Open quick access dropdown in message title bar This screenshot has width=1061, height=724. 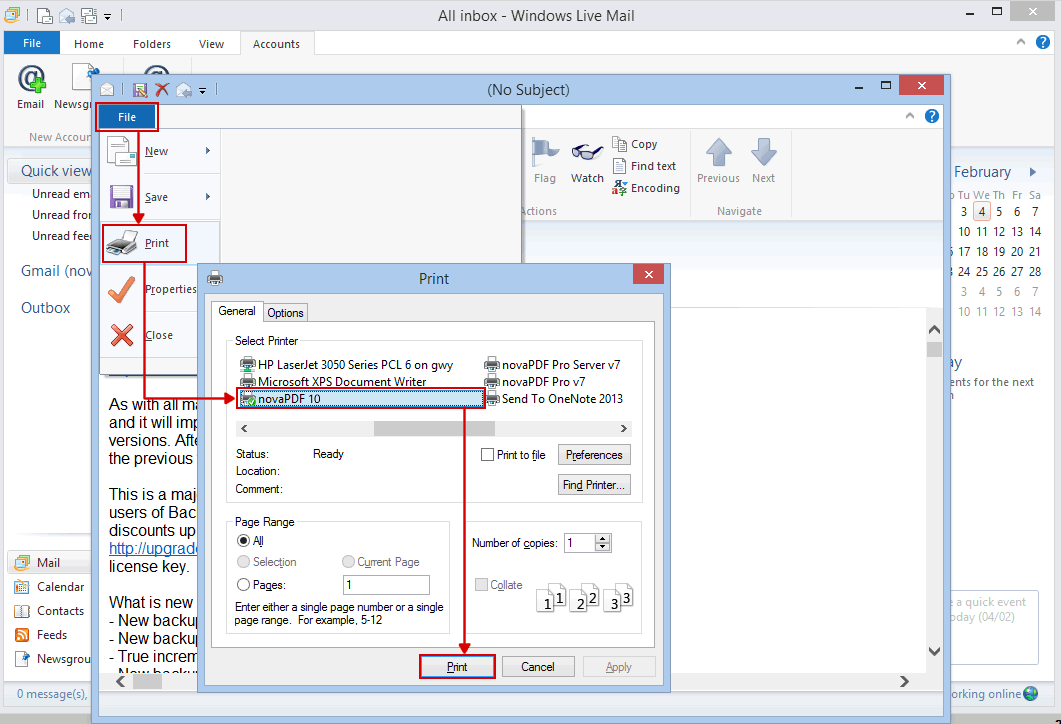[x=202, y=90]
